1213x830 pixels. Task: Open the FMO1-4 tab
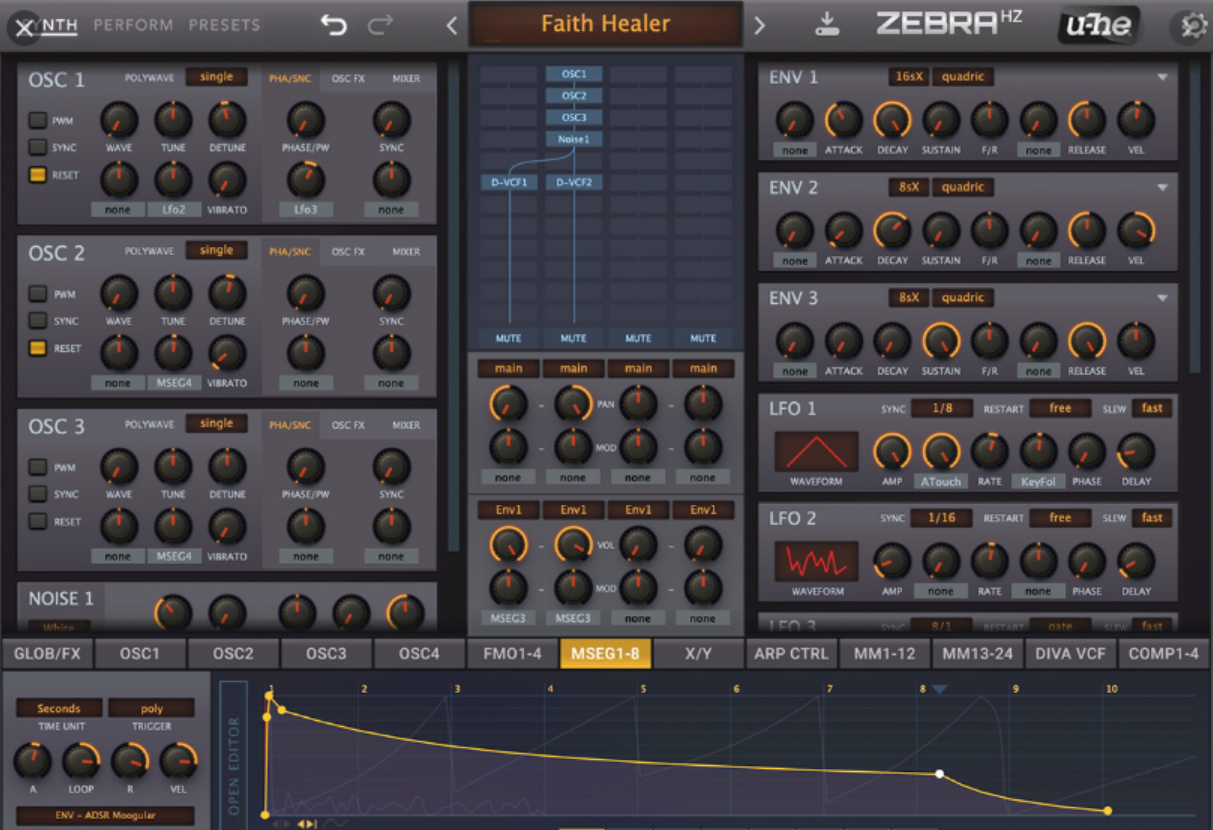[513, 654]
